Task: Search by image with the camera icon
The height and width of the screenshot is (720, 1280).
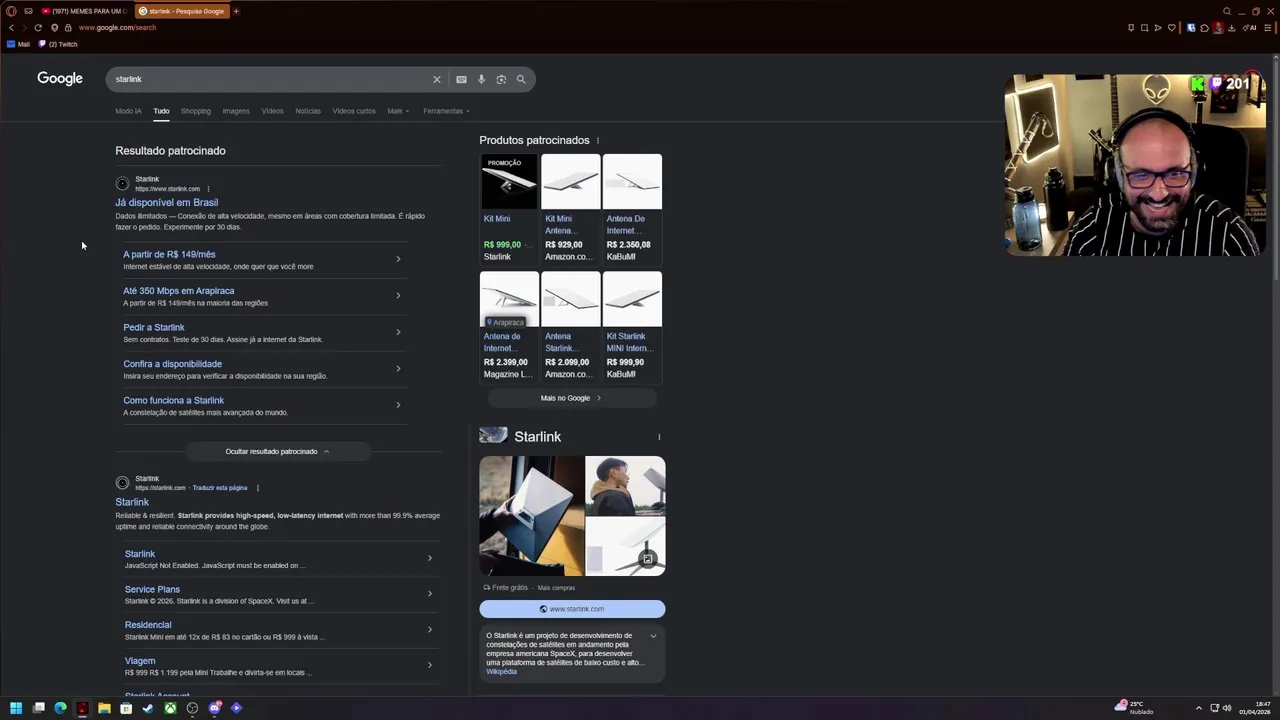Action: (x=501, y=79)
